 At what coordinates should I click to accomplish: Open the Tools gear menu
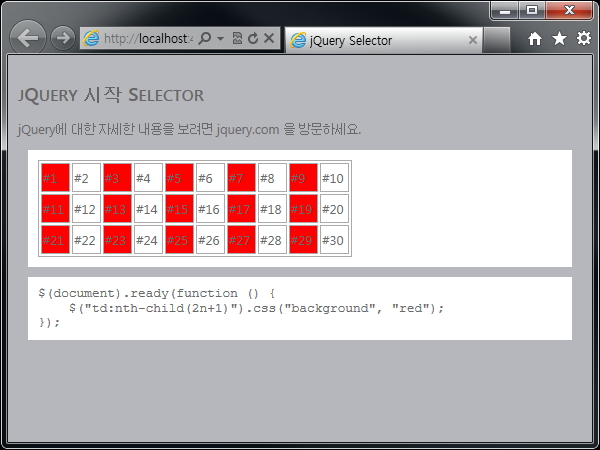pyautogui.click(x=584, y=38)
